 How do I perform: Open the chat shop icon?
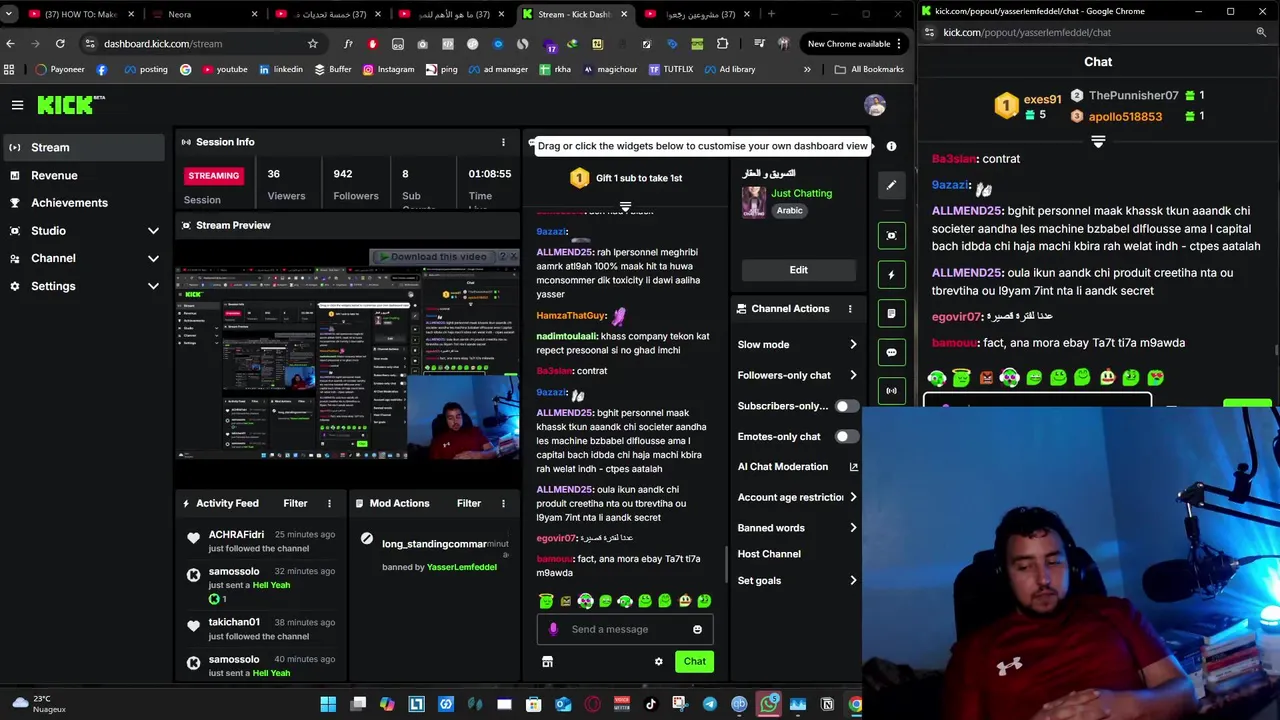(547, 662)
